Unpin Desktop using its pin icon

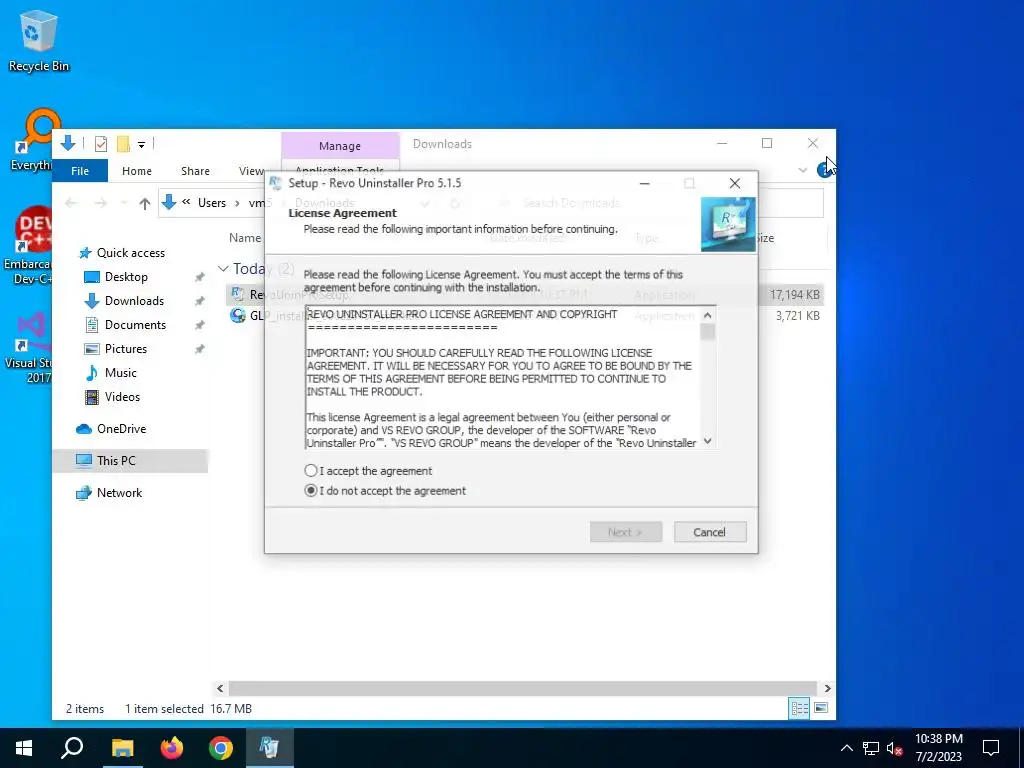(199, 278)
